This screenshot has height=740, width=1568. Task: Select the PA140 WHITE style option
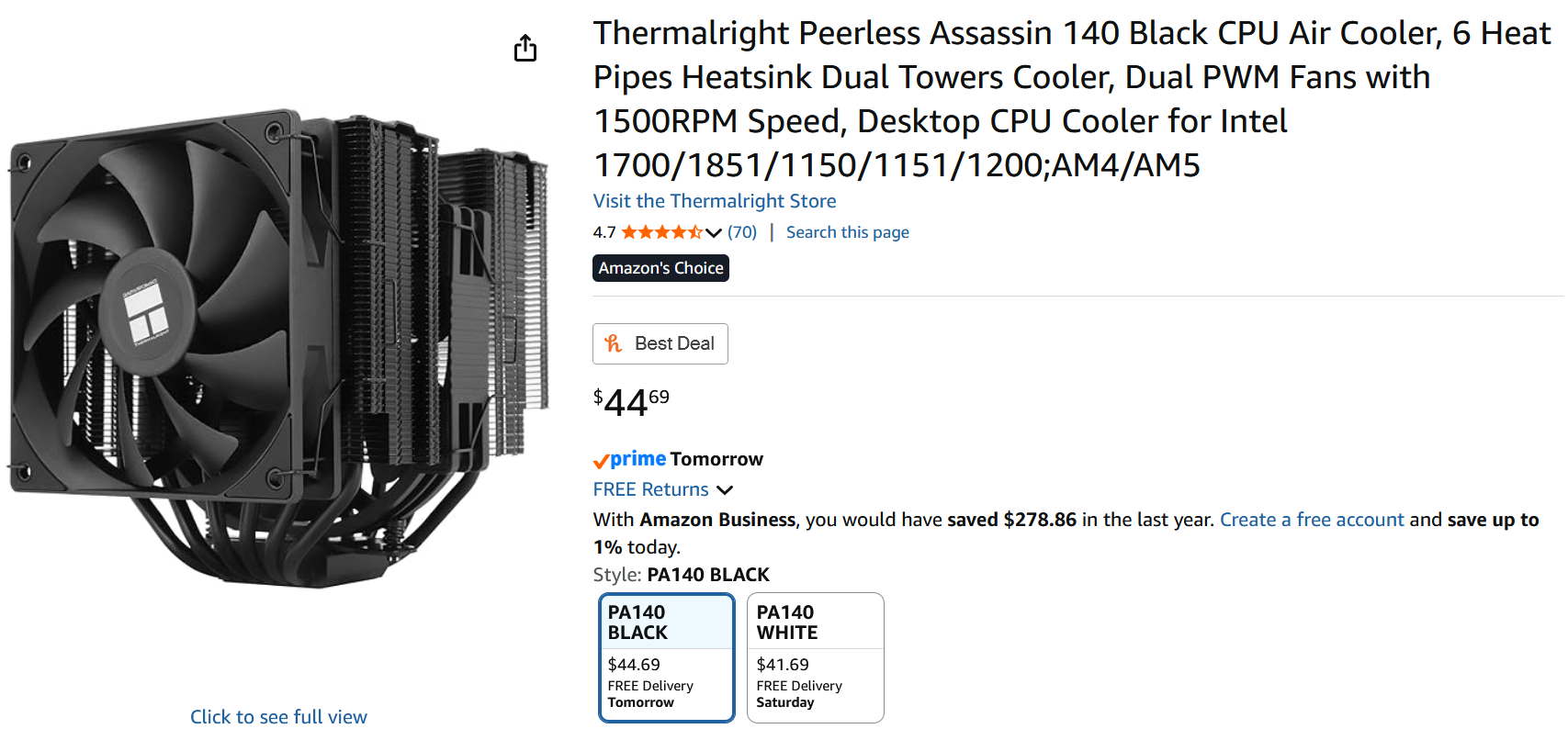pyautogui.click(x=815, y=657)
